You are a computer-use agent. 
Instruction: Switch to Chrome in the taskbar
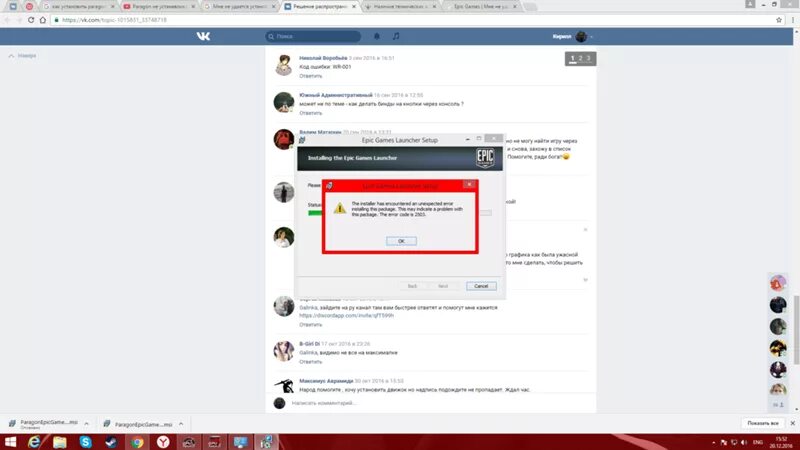137,442
